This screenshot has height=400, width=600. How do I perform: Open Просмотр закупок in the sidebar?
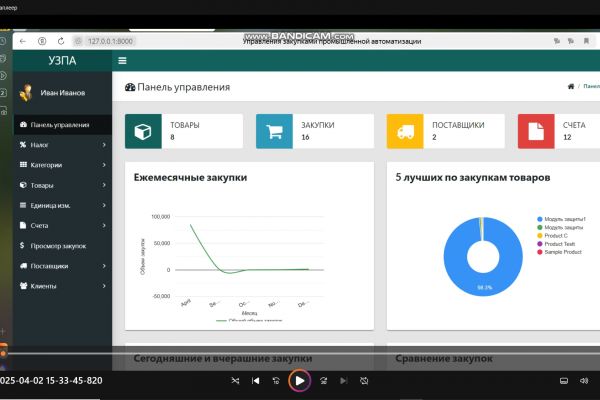(x=63, y=246)
